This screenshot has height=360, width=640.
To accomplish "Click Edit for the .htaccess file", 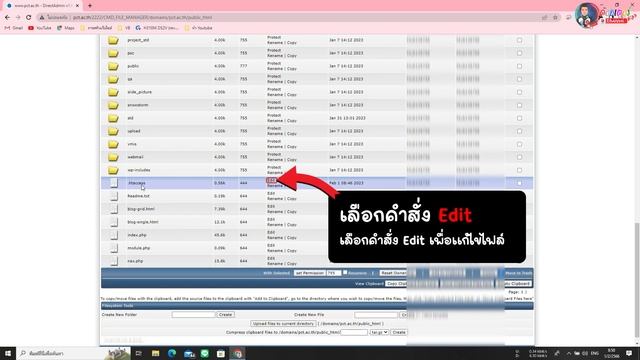I will [x=271, y=180].
